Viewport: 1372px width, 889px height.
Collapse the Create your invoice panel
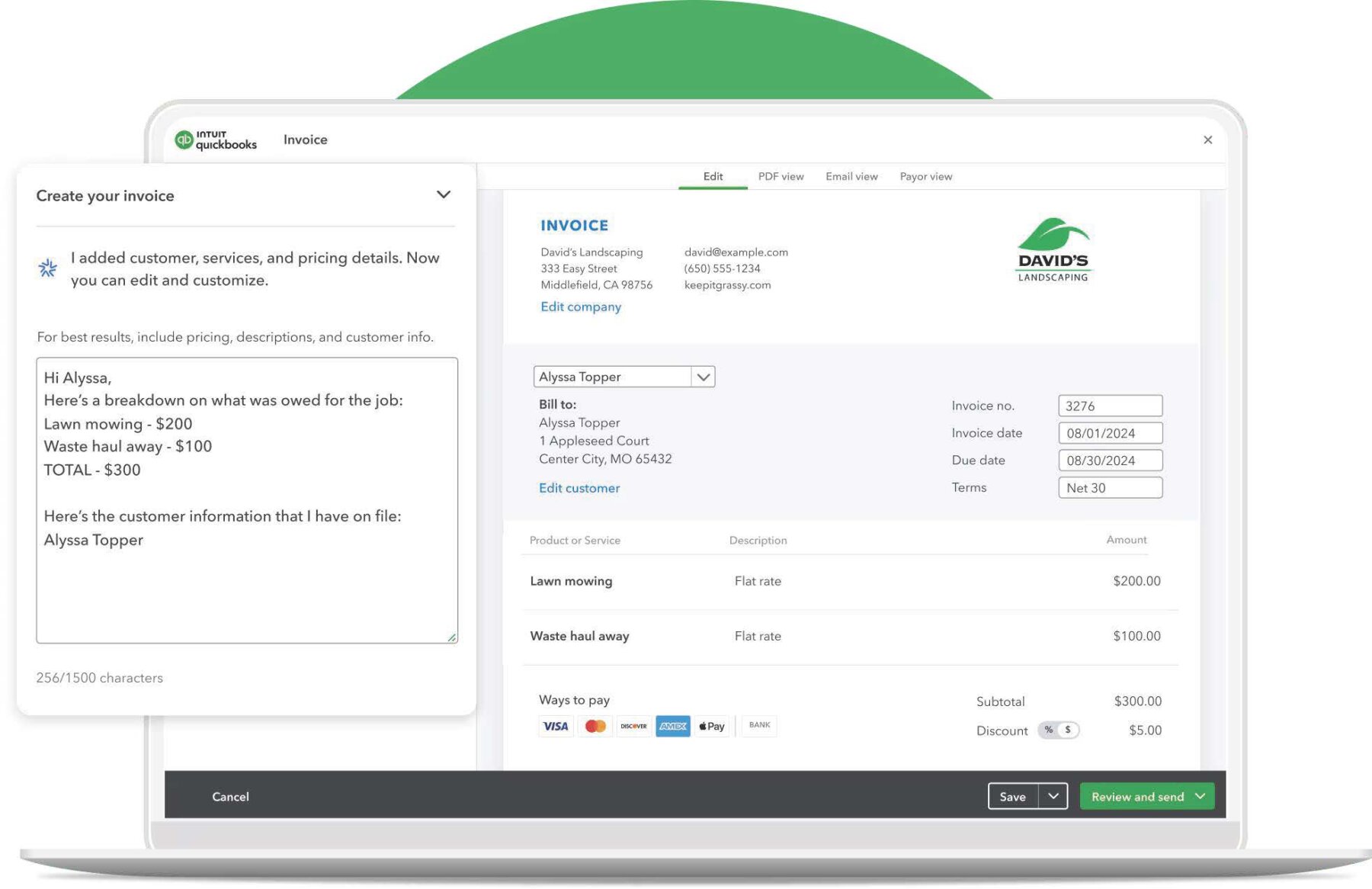(x=444, y=195)
